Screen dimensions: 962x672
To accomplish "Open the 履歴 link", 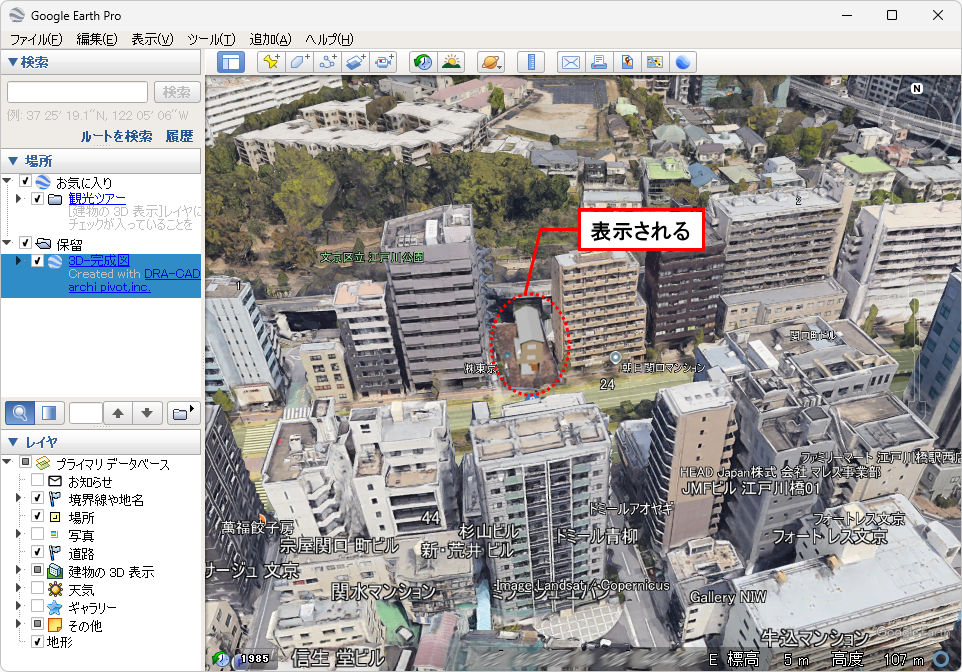I will pos(179,136).
